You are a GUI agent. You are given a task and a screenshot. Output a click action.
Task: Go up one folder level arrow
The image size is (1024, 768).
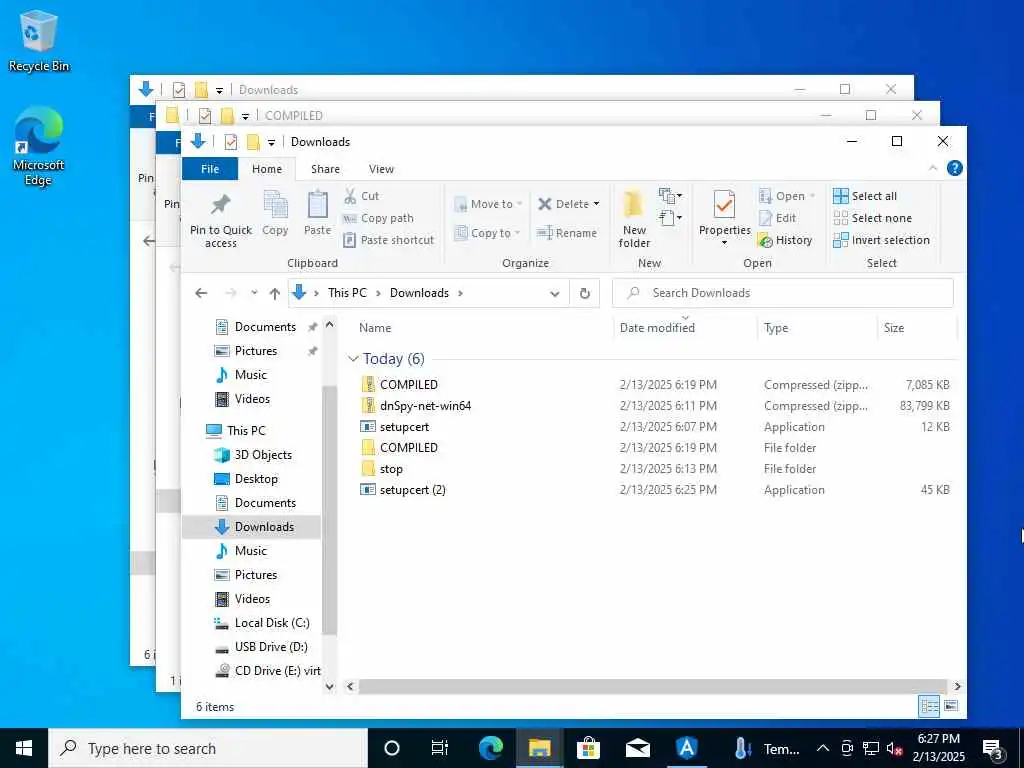click(275, 293)
